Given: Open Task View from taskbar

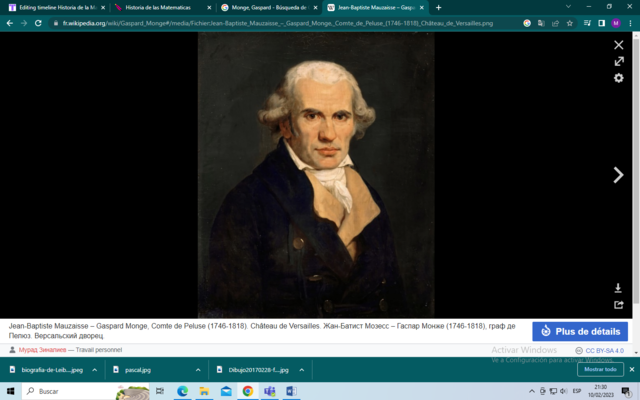Looking at the screenshot, I should click(160, 391).
